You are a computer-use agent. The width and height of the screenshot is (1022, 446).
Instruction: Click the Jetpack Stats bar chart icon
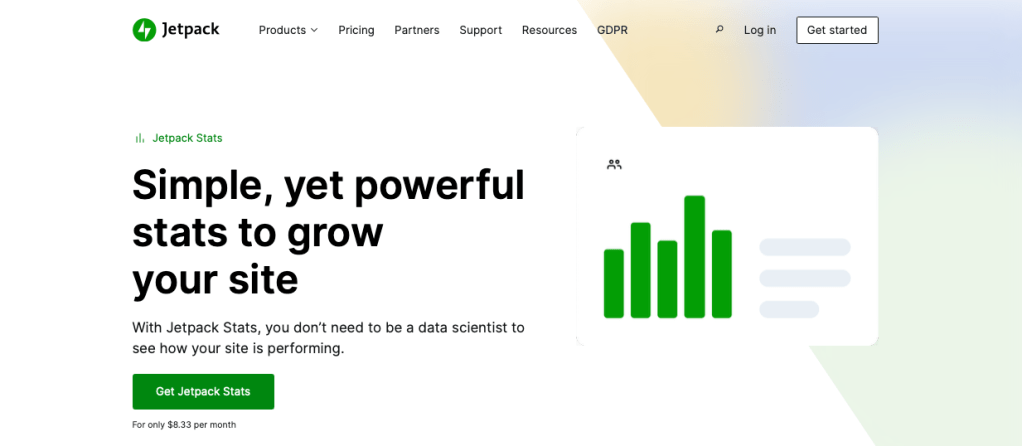pyautogui.click(x=139, y=138)
